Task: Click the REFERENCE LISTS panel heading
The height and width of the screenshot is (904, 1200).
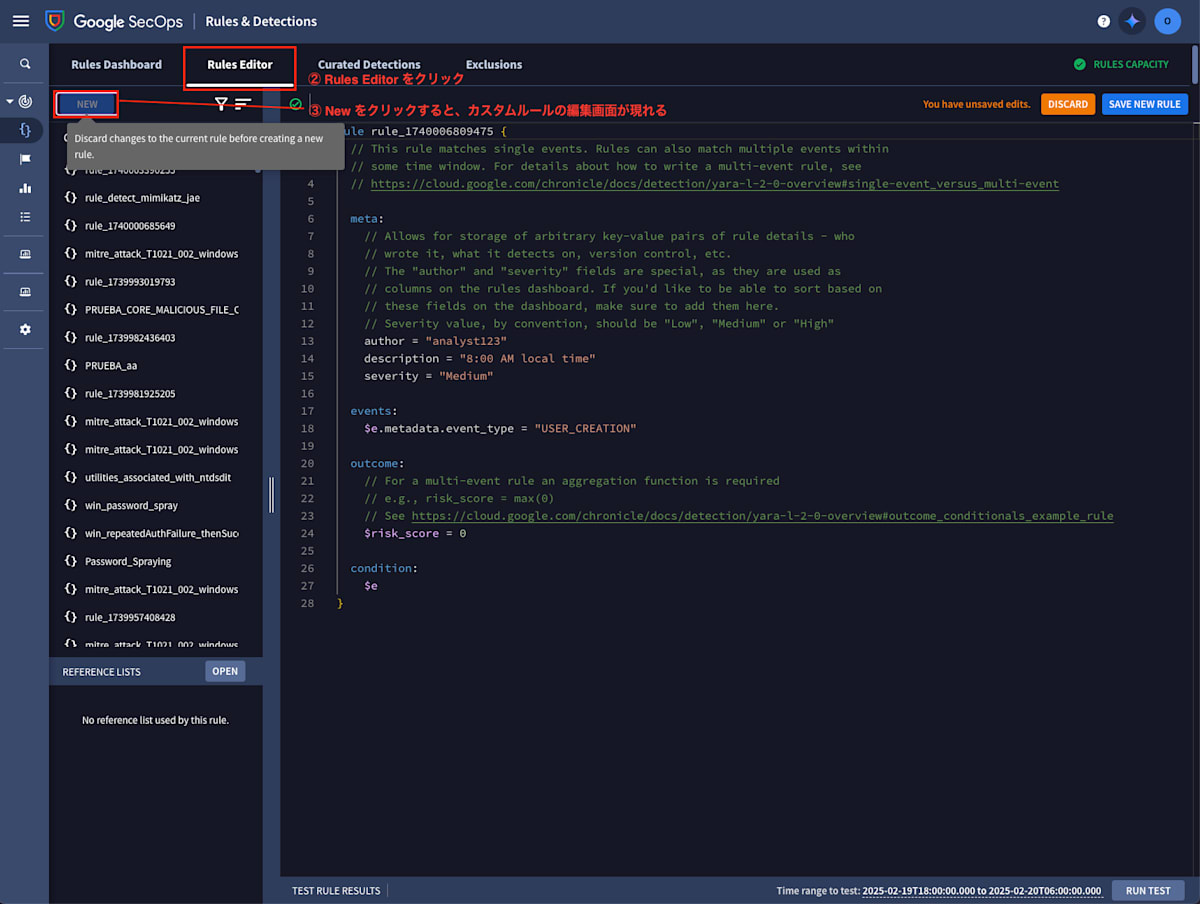Action: coord(101,672)
